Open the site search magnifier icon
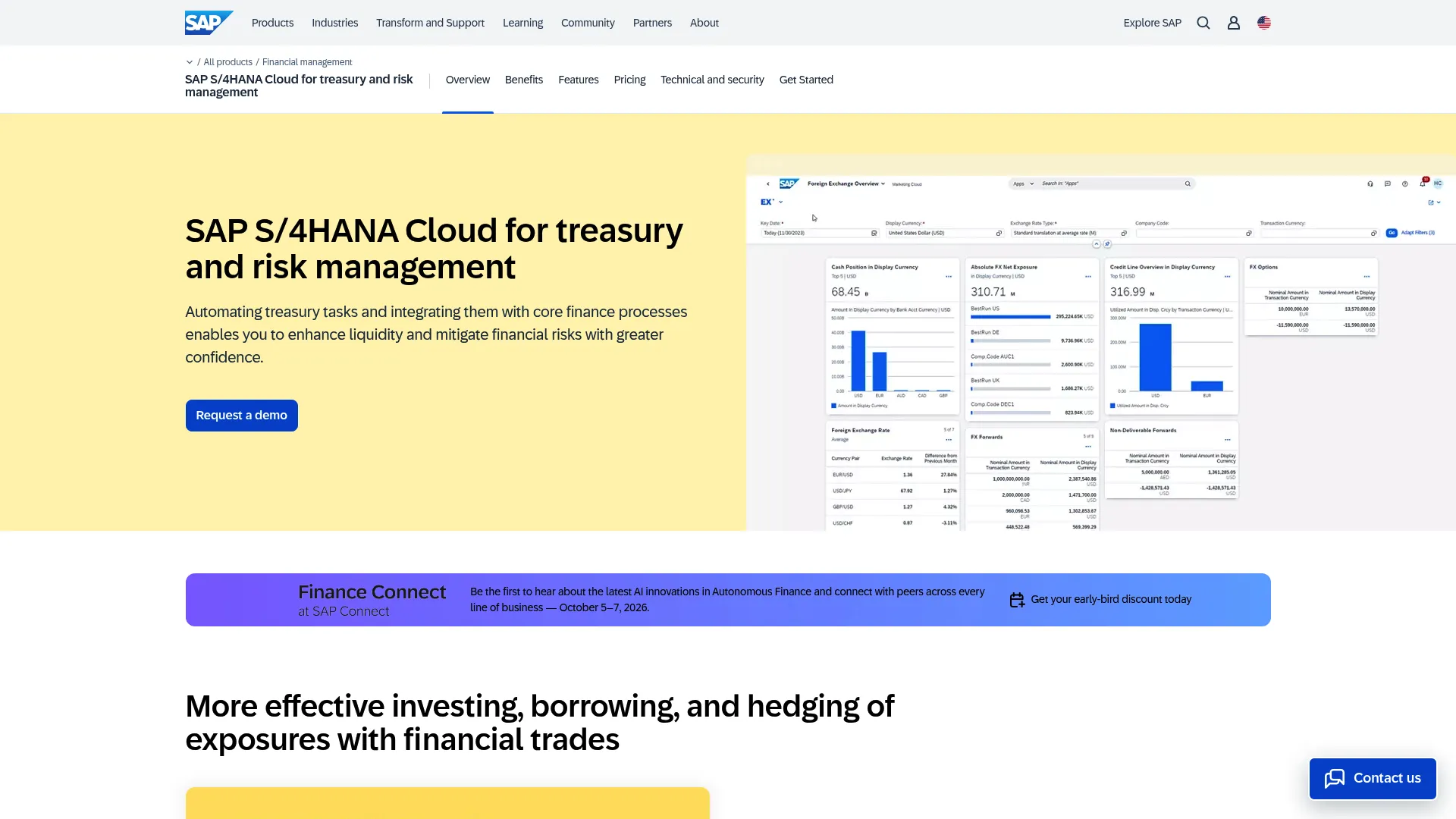The height and width of the screenshot is (819, 1456). 1203,23
